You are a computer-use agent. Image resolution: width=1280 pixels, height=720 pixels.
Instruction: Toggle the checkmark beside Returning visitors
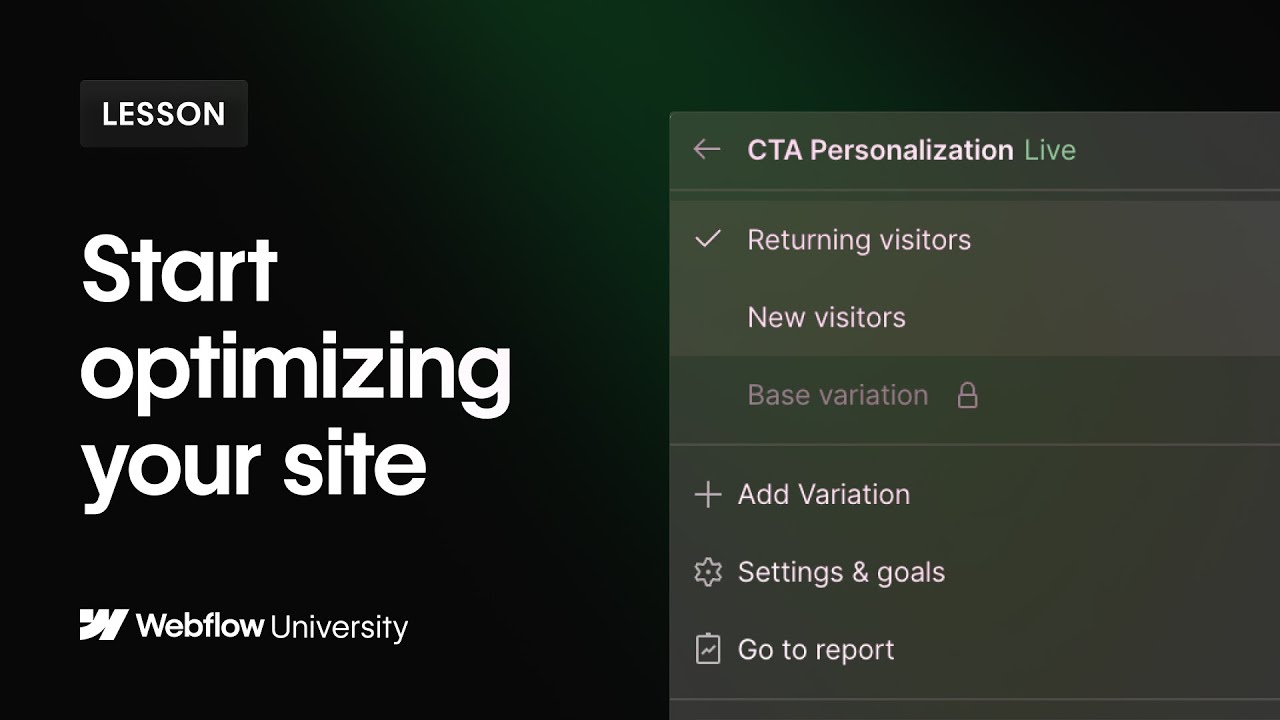(x=708, y=239)
